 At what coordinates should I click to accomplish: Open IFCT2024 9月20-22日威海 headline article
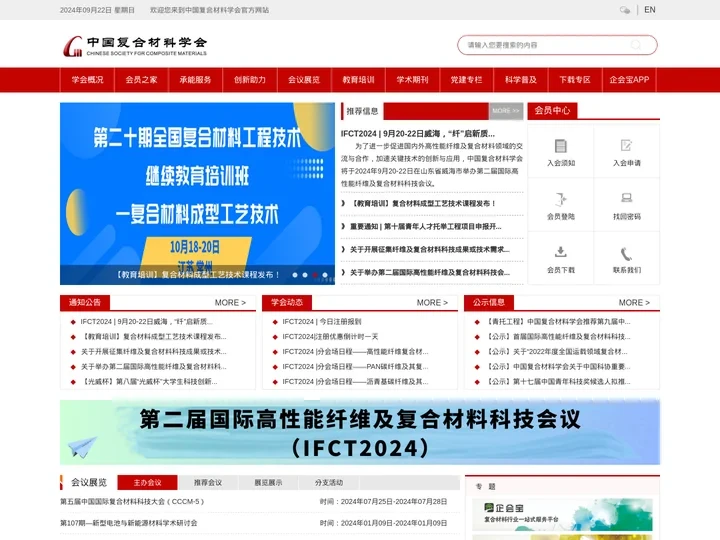tap(418, 134)
